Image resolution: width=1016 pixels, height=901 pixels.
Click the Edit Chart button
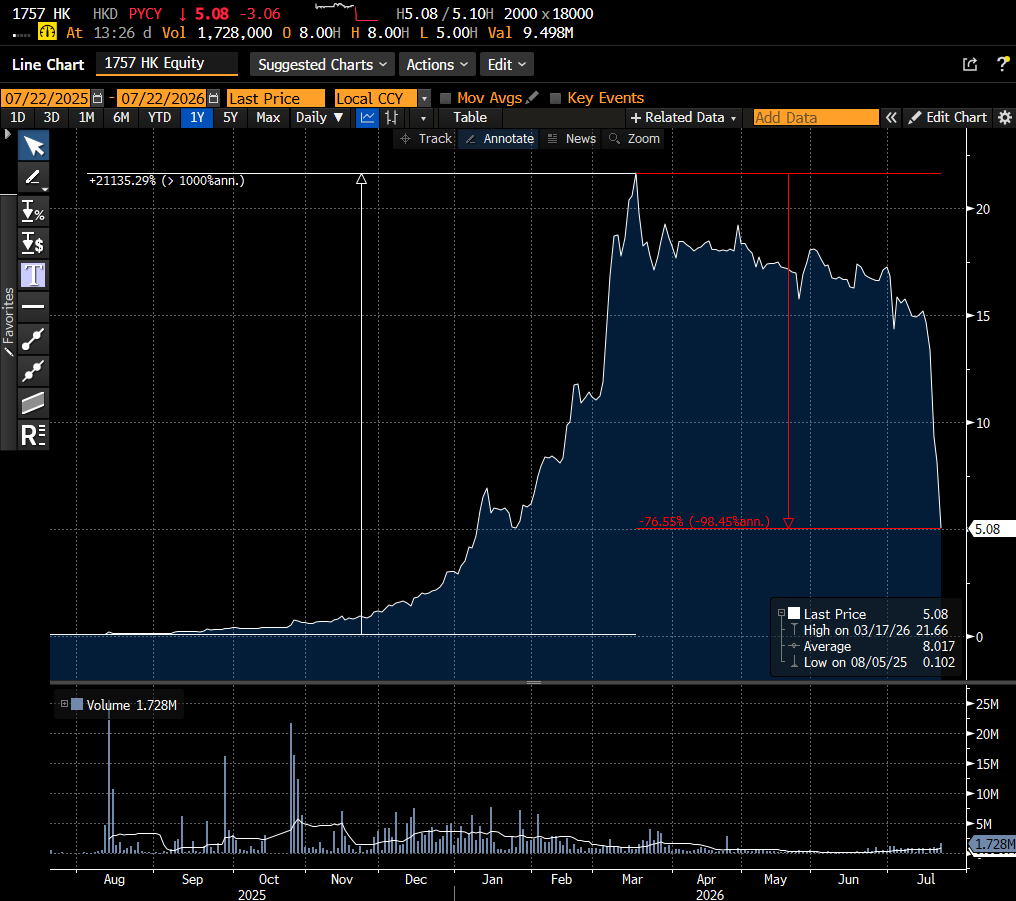[x=947, y=117]
